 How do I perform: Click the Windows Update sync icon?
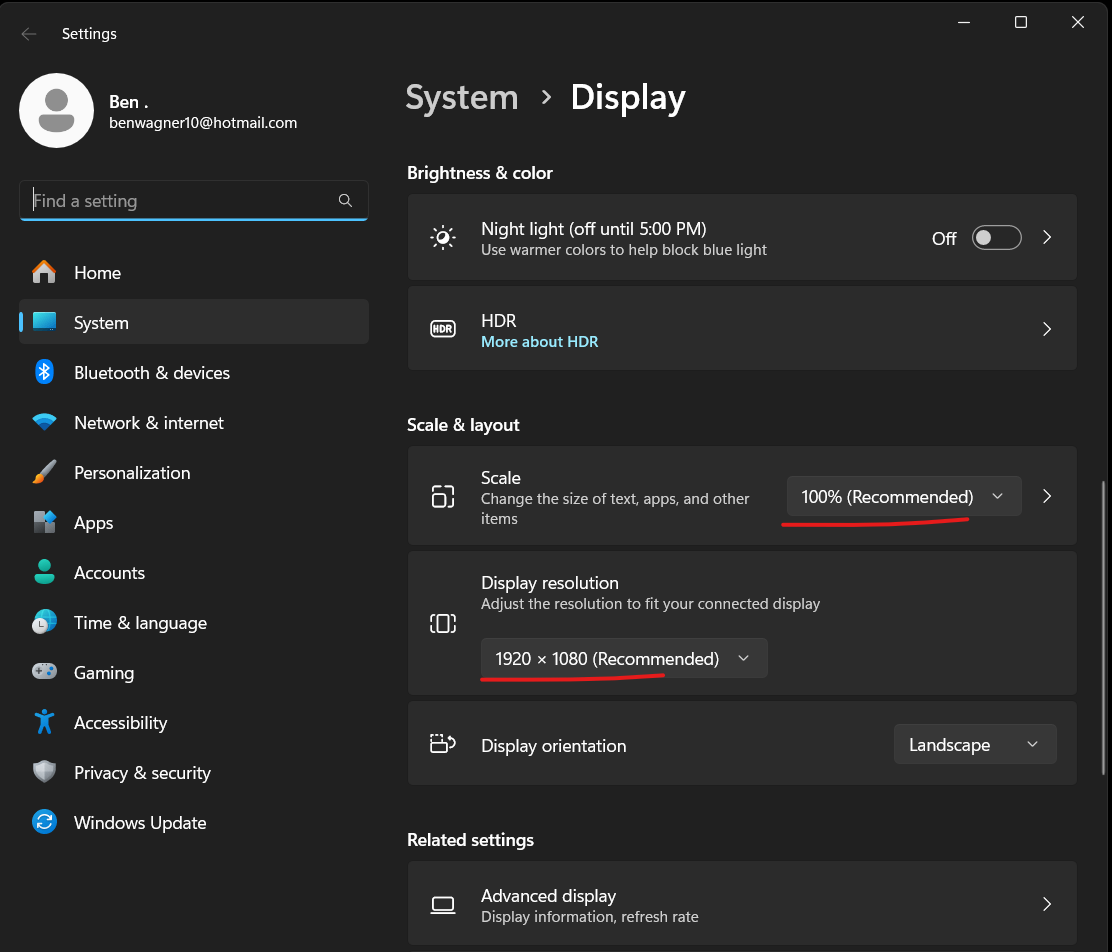[x=44, y=822]
